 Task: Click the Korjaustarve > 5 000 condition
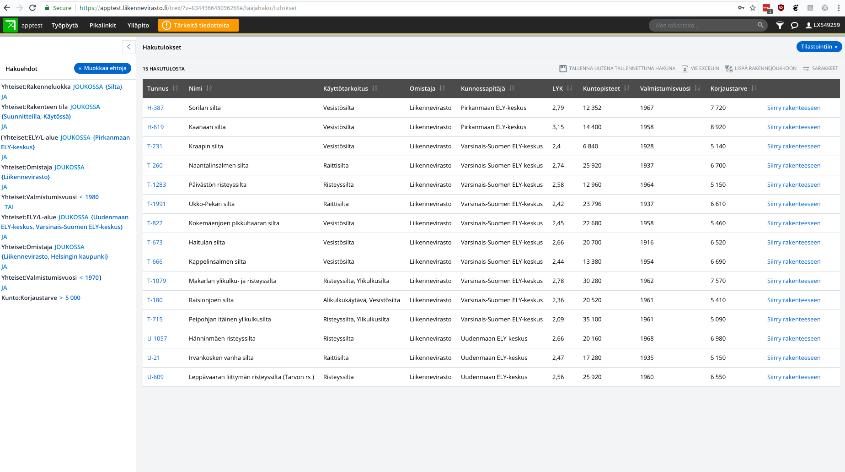(41, 298)
